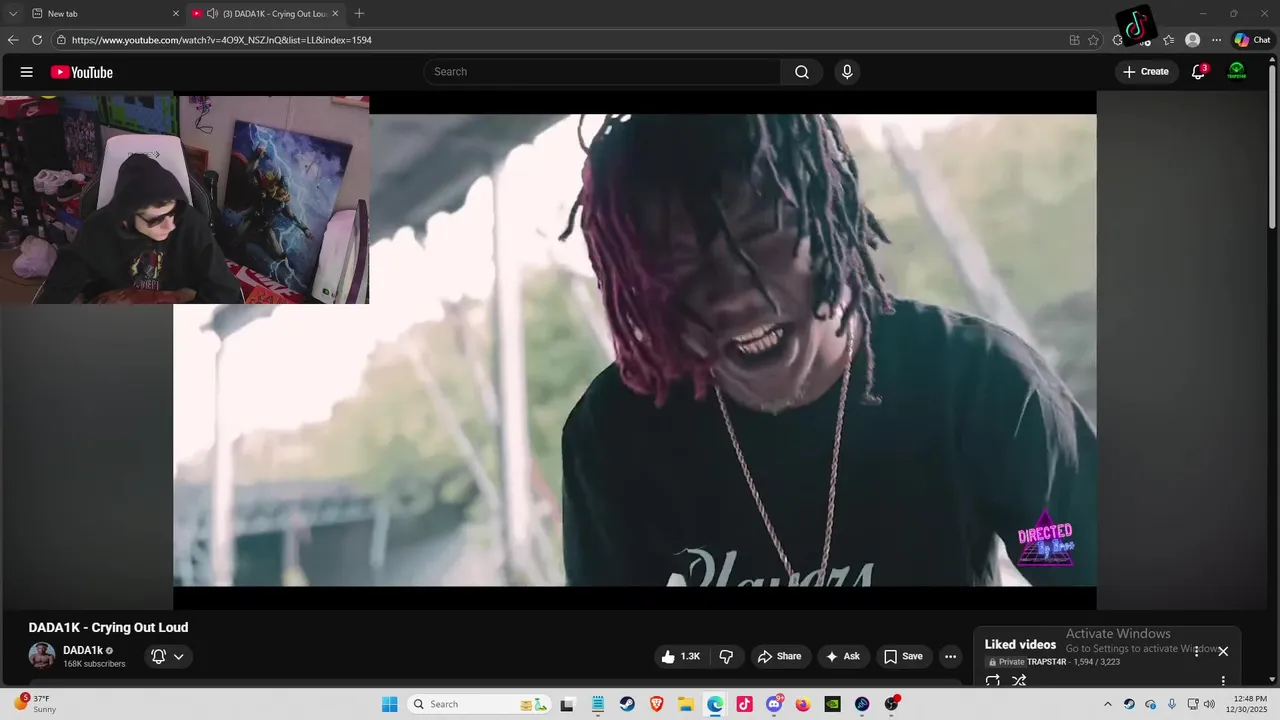Open the address bar apps icon
Screen dimensions: 1280x720
click(1074, 40)
